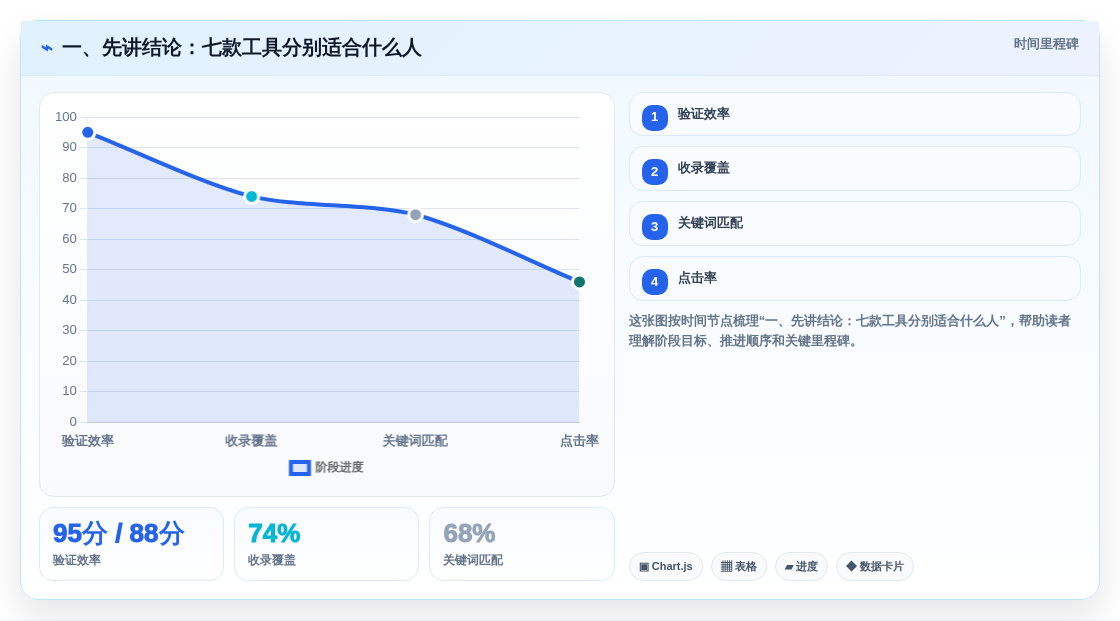The width and height of the screenshot is (1120, 621).
Task: Click the 时间里程碑 label
Action: (x=1046, y=44)
